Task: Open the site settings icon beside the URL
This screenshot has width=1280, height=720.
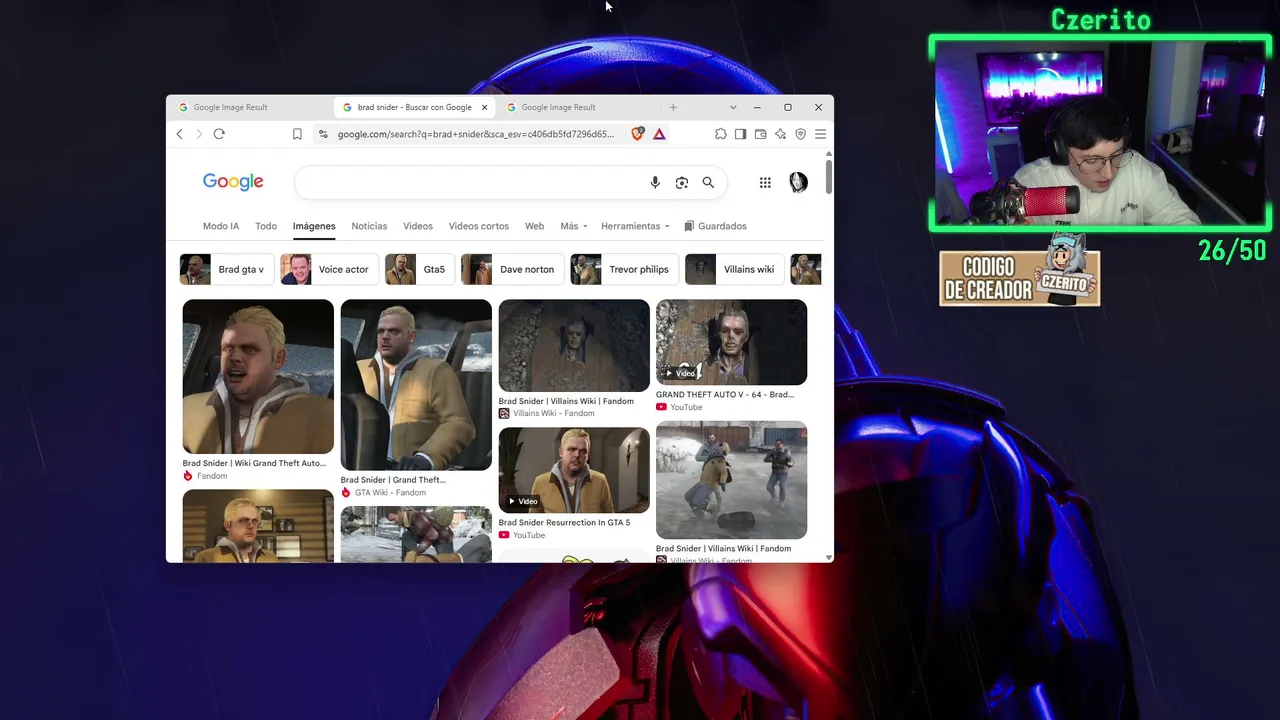Action: pos(322,134)
